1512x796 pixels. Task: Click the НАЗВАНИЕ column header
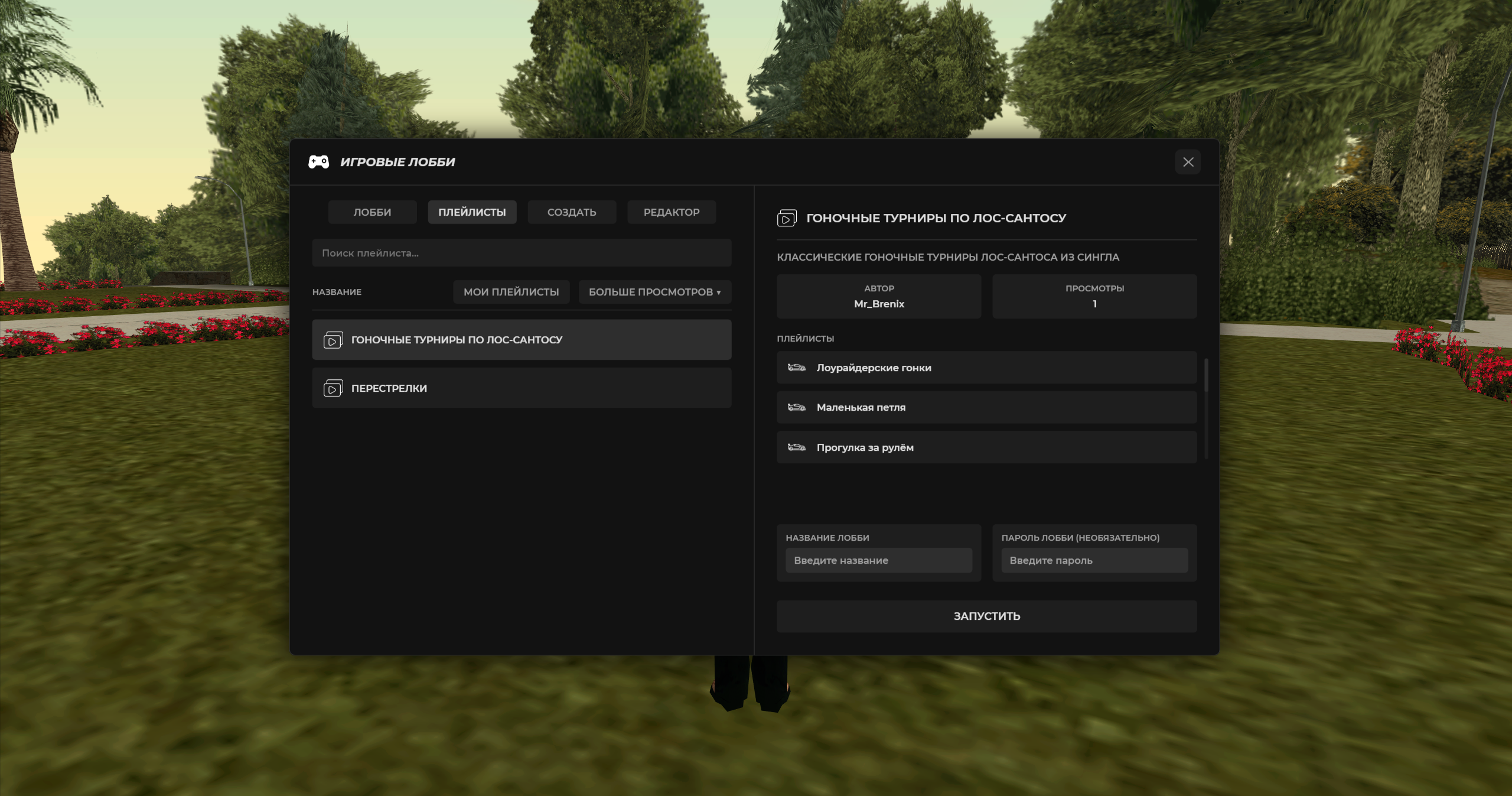337,292
